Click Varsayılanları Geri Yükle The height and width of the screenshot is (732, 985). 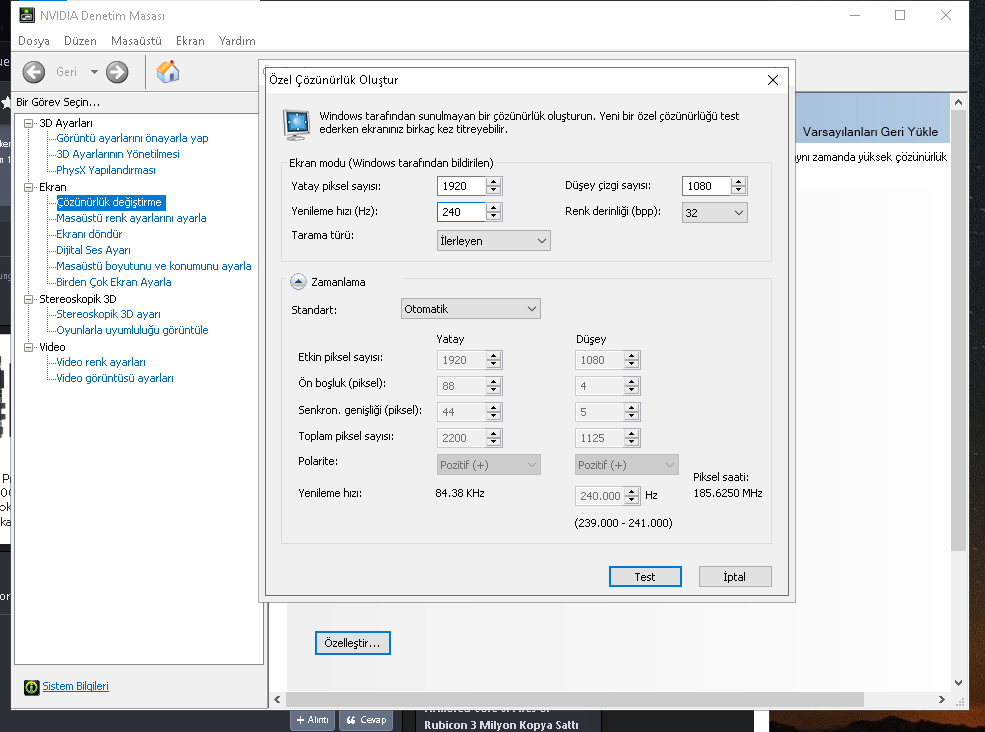(870, 132)
